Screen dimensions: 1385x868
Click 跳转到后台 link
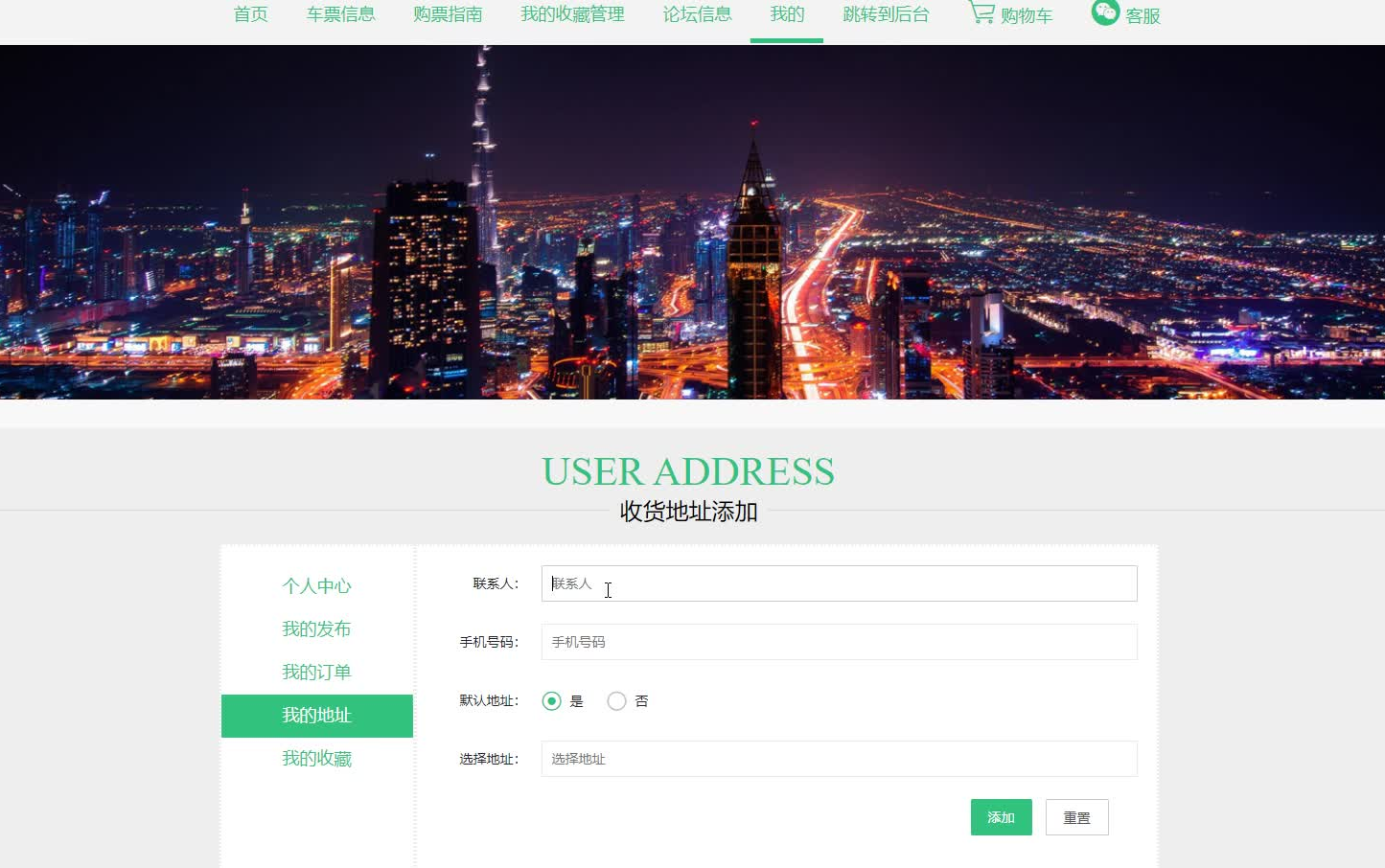(886, 13)
